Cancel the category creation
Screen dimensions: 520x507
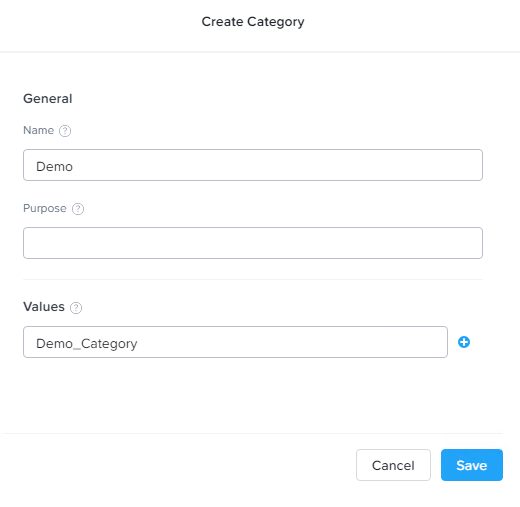point(393,465)
